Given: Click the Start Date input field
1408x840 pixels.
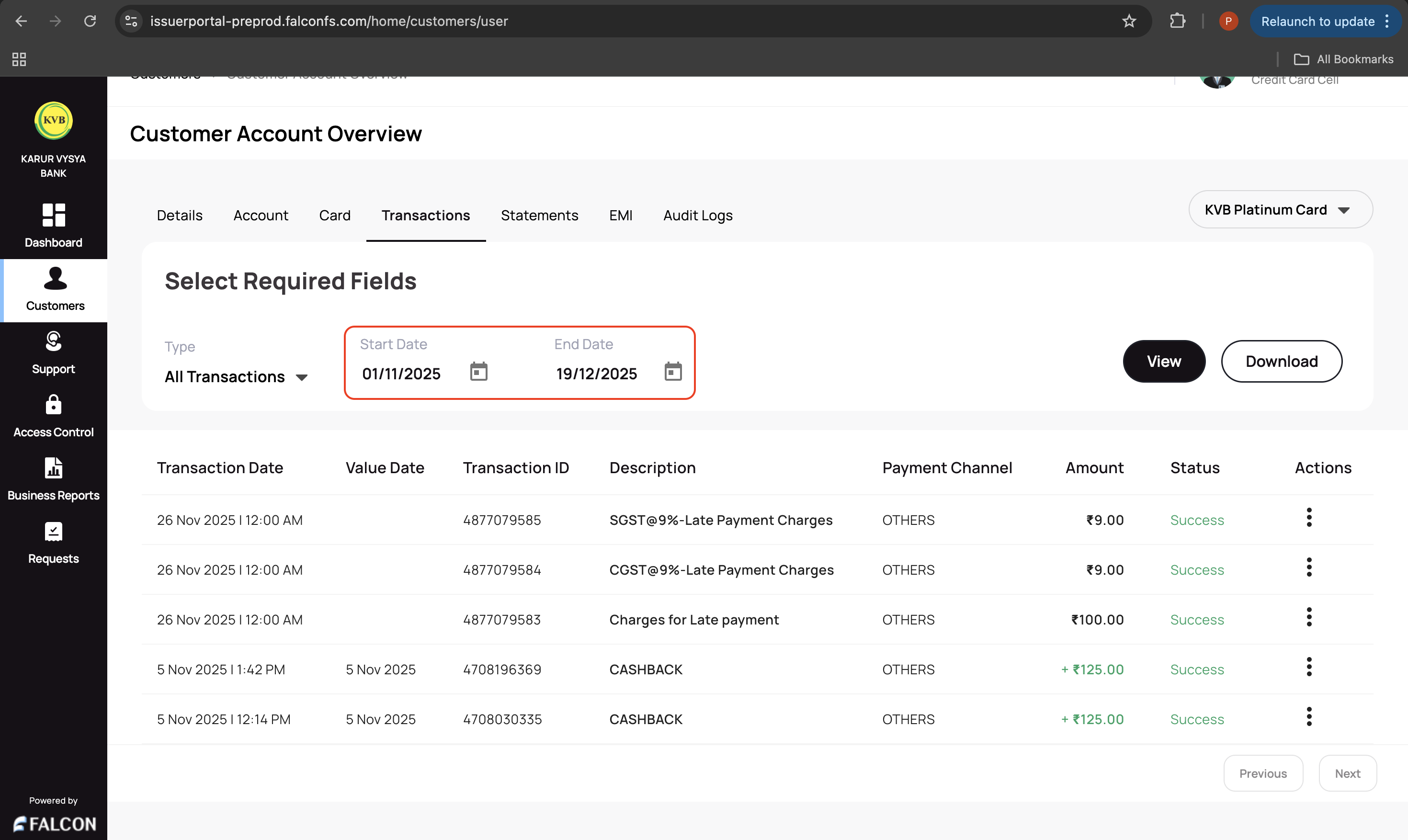Looking at the screenshot, I should [401, 374].
